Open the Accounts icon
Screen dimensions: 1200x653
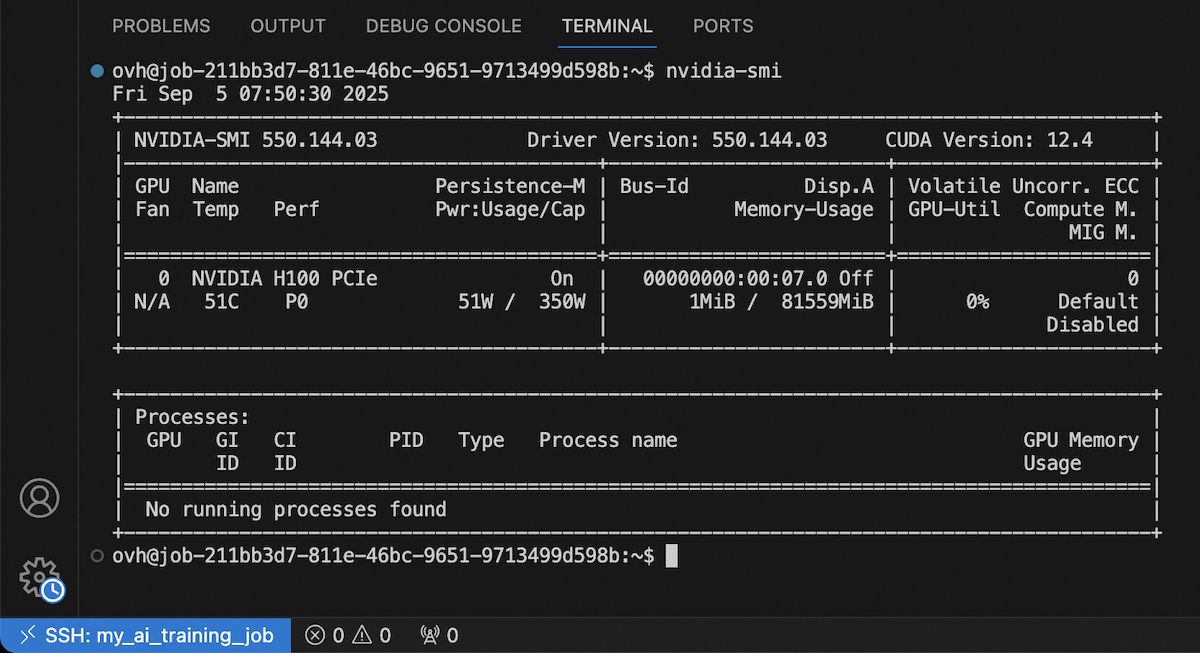(40, 498)
